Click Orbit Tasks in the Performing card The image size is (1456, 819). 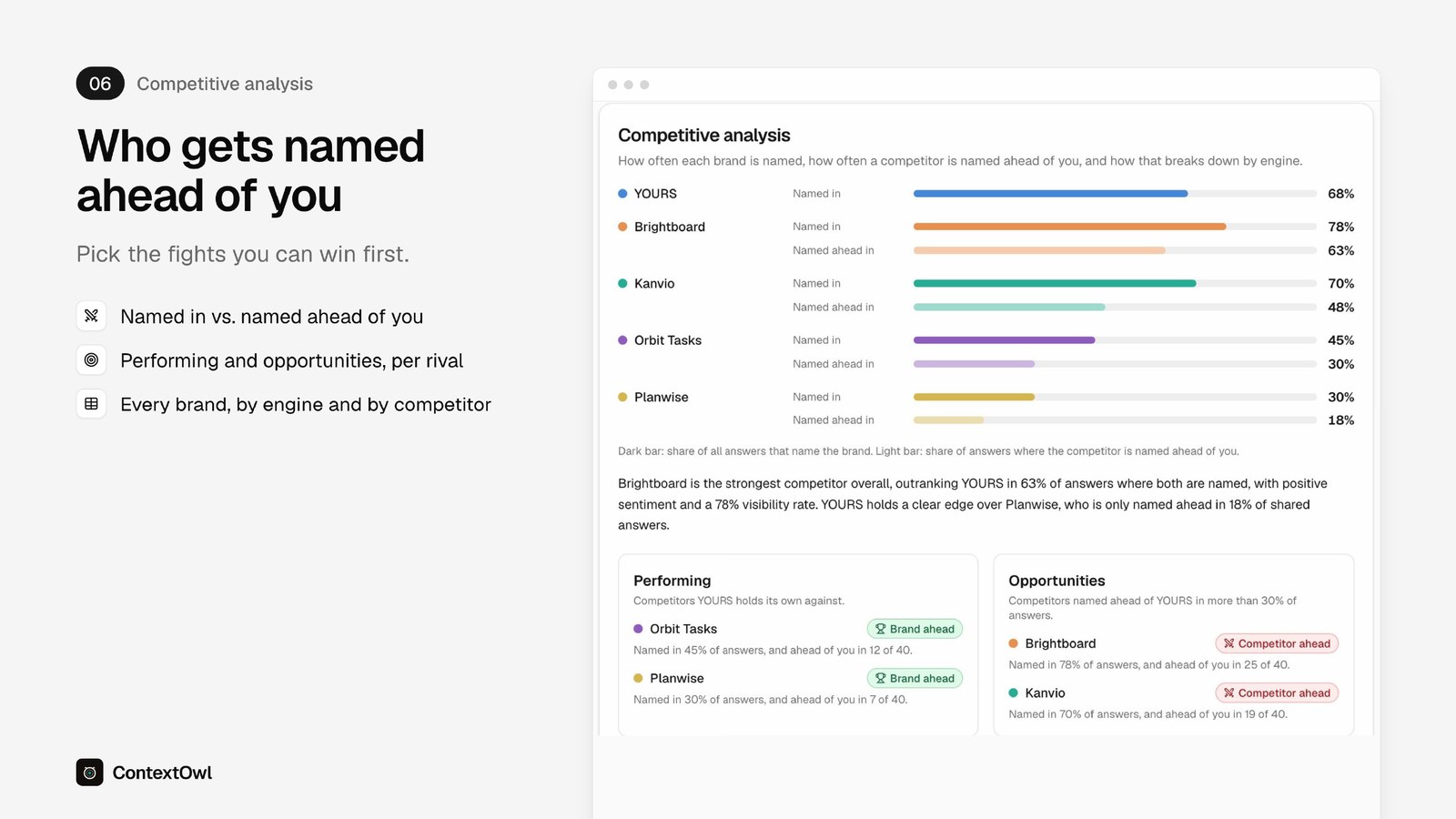(x=683, y=629)
